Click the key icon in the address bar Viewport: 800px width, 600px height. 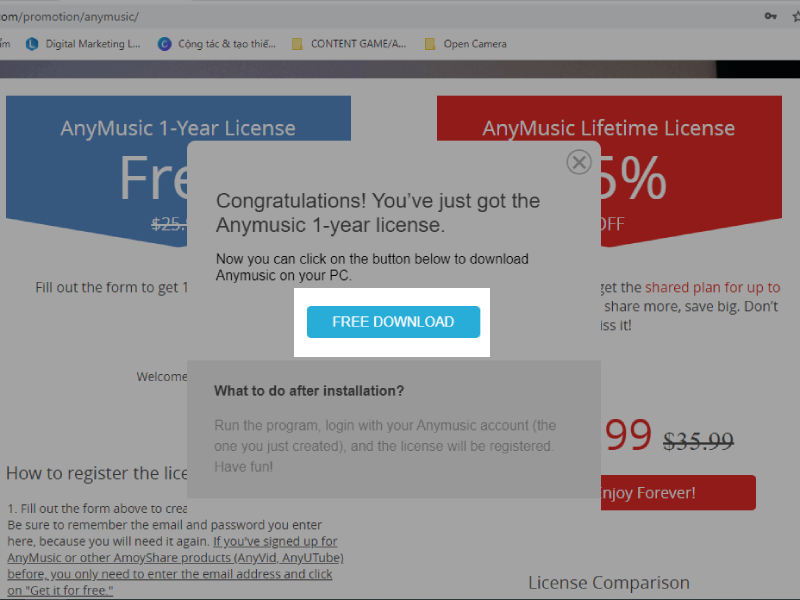(770, 16)
